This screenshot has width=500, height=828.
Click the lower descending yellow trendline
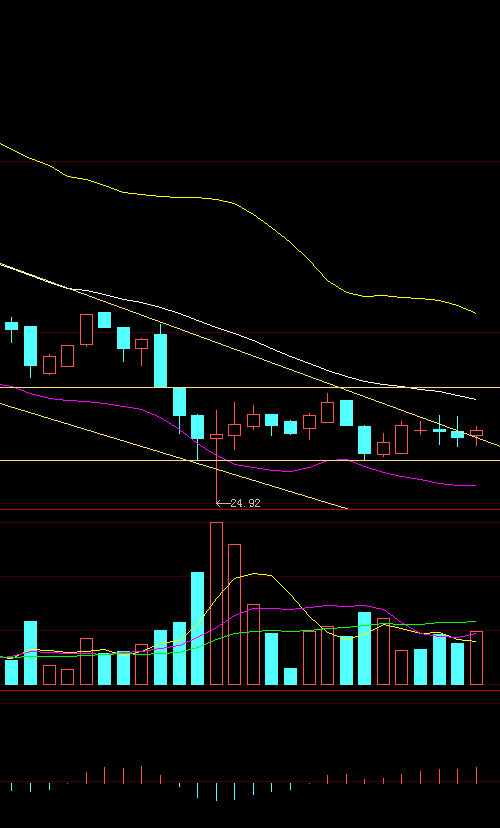click(174, 456)
